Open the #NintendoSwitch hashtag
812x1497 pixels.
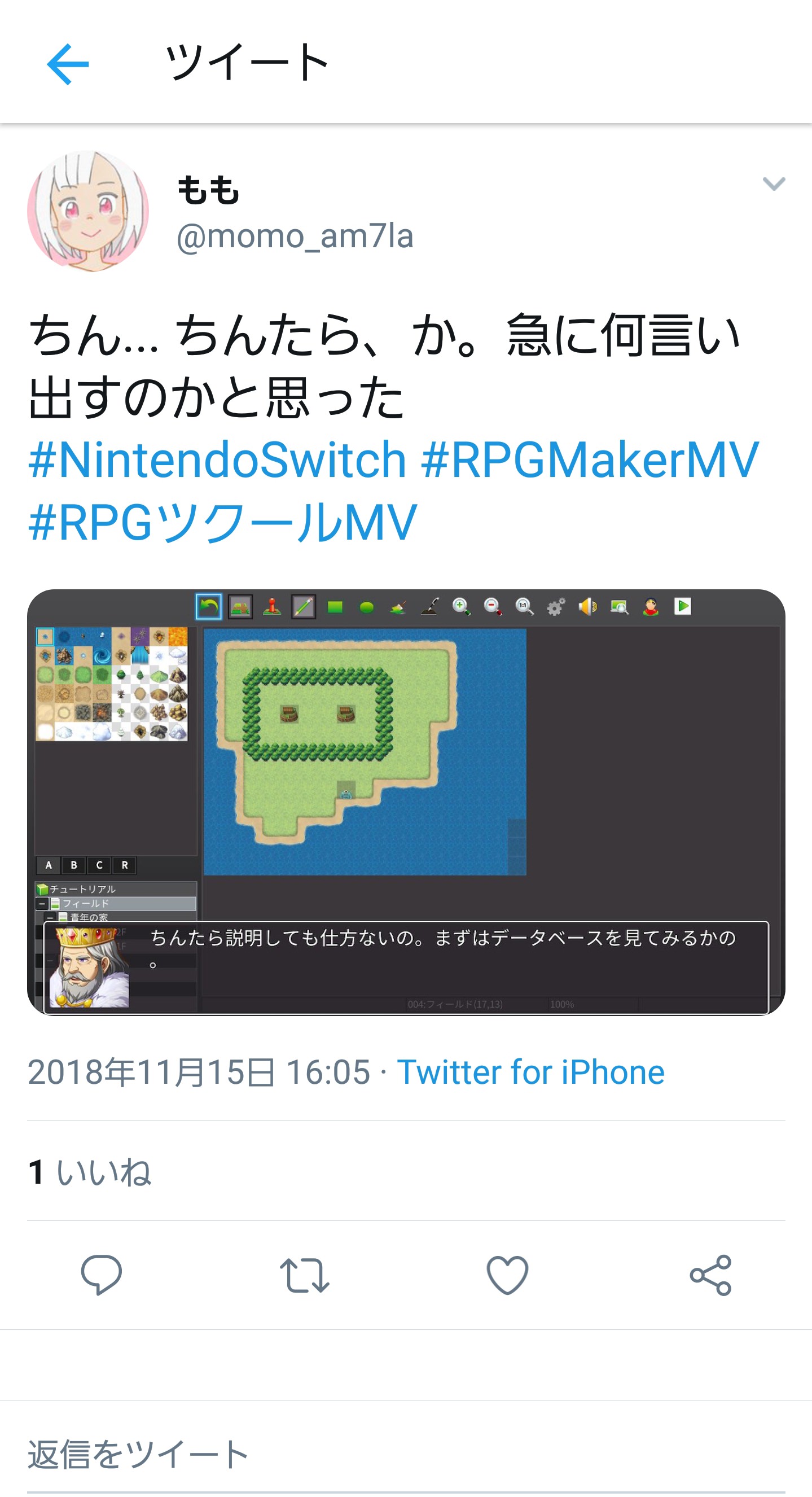tap(217, 459)
